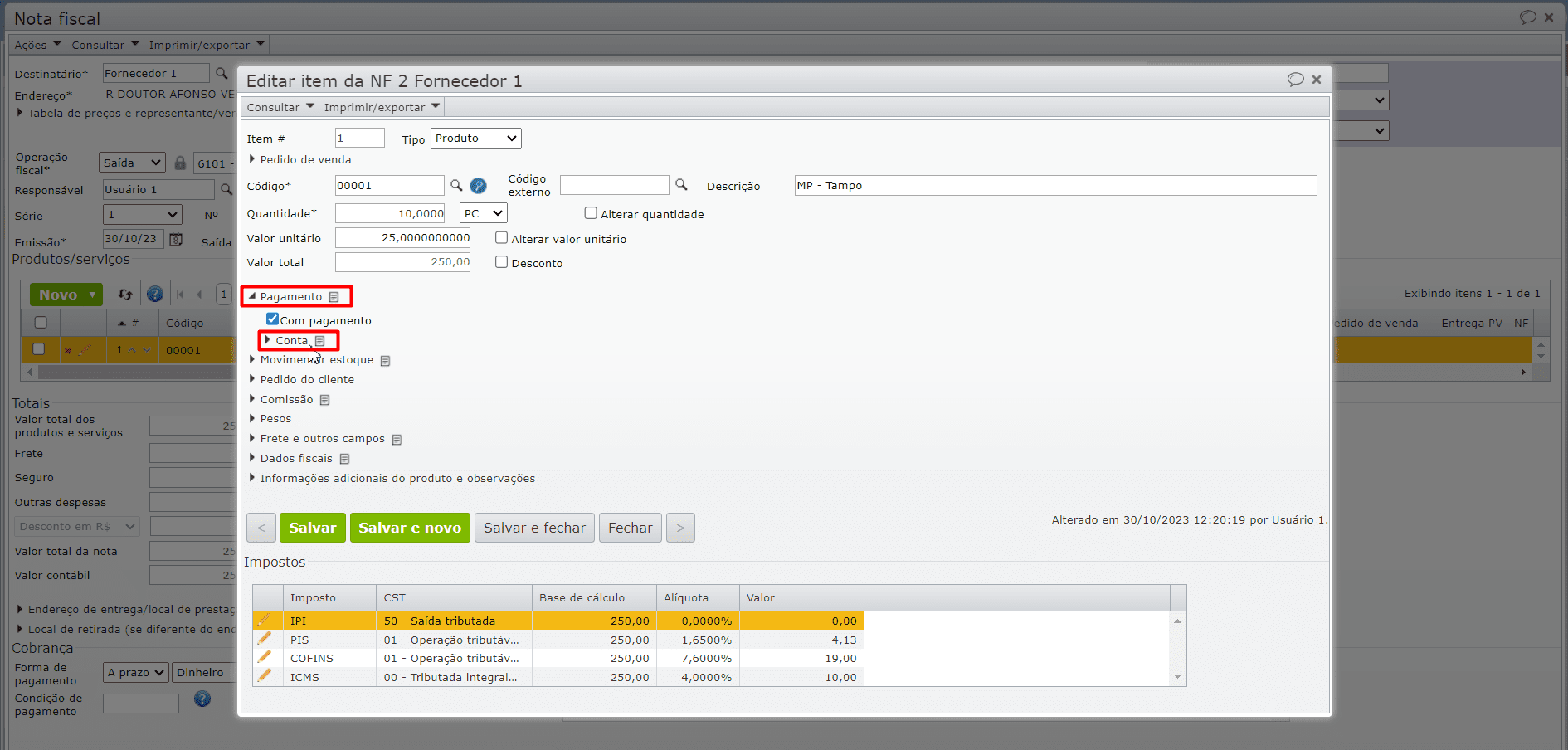
Task: Click the magnifier next to Responsável in Nota fiscal
Action: [226, 189]
